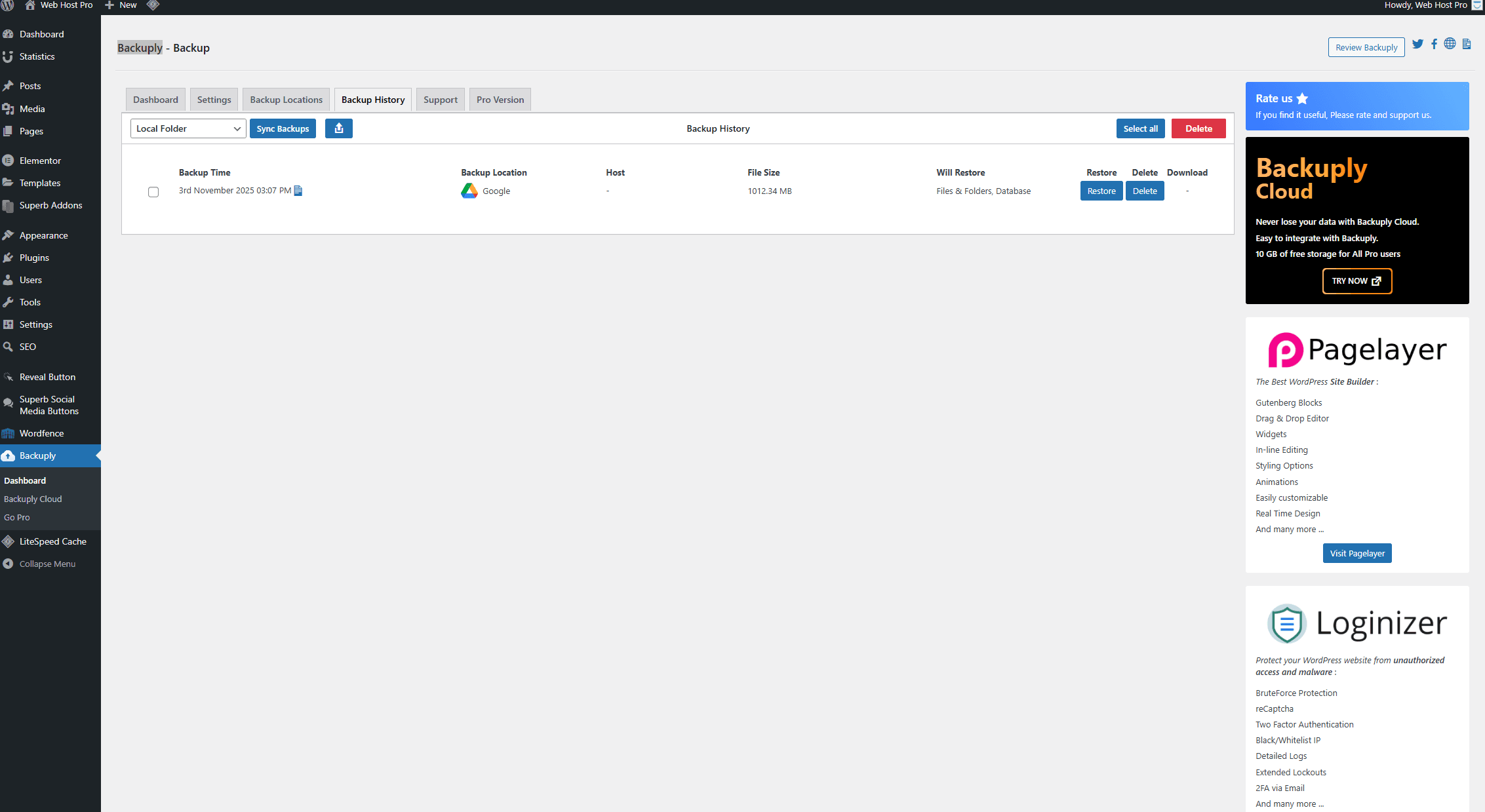Screen dimensions: 1485x812
Task: Click the LiteSpeed icon in admin bar
Action: (x=153, y=5)
